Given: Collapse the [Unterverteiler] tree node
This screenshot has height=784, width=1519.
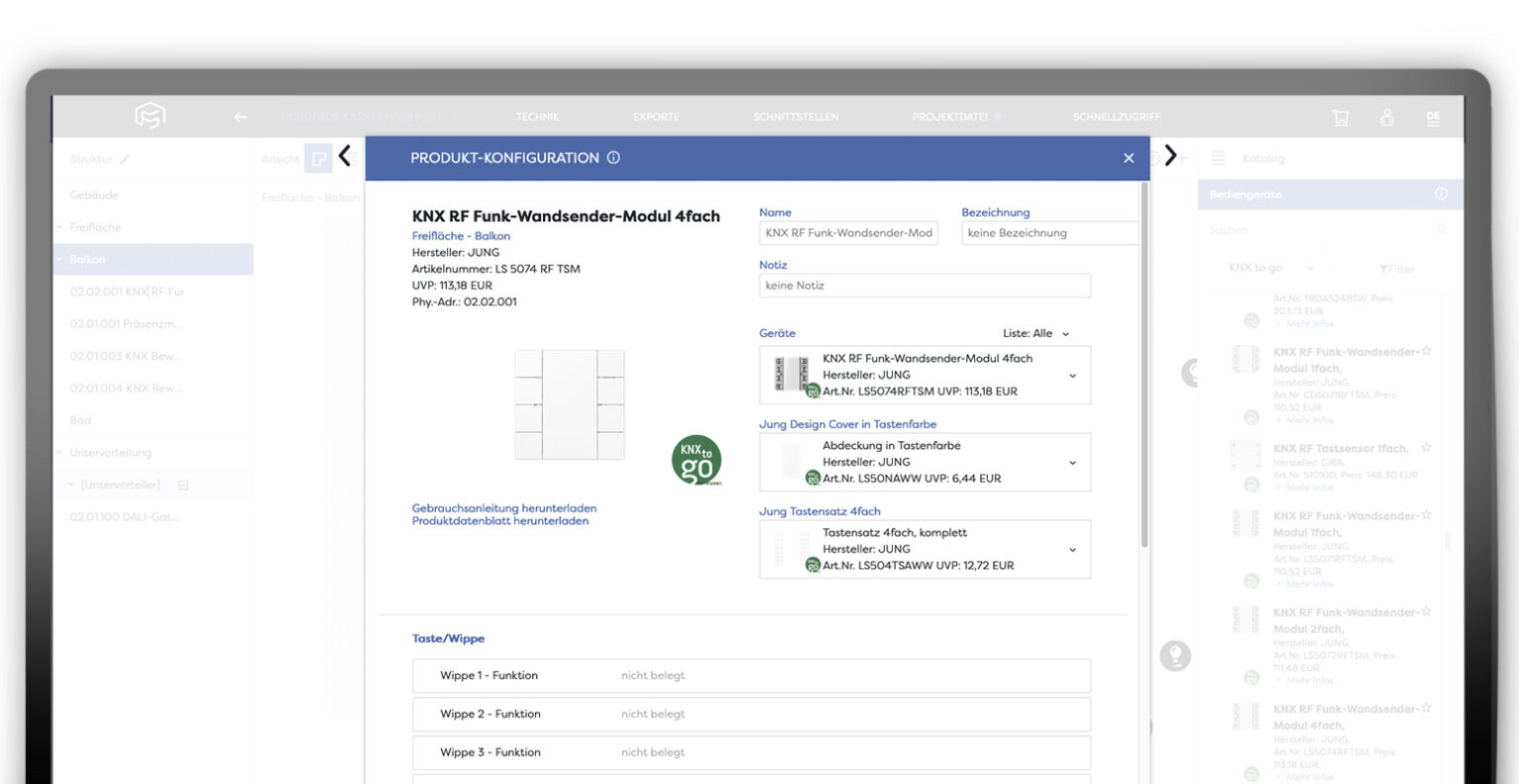Looking at the screenshot, I should click(71, 485).
